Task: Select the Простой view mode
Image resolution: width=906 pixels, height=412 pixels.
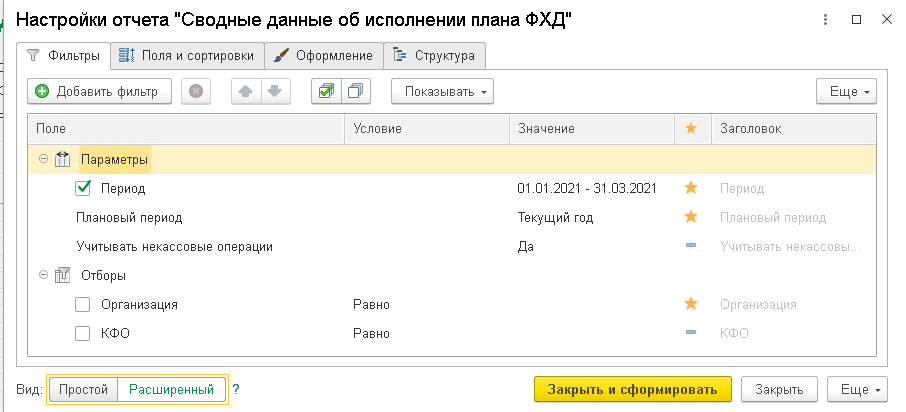Action: 83,389
